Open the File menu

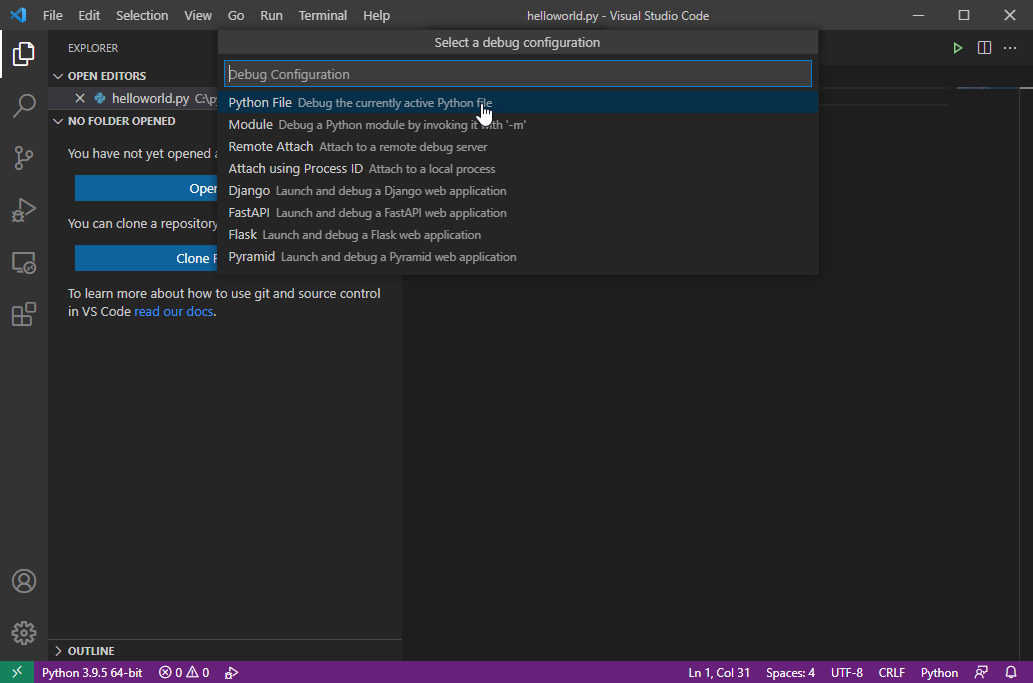pyautogui.click(x=53, y=15)
